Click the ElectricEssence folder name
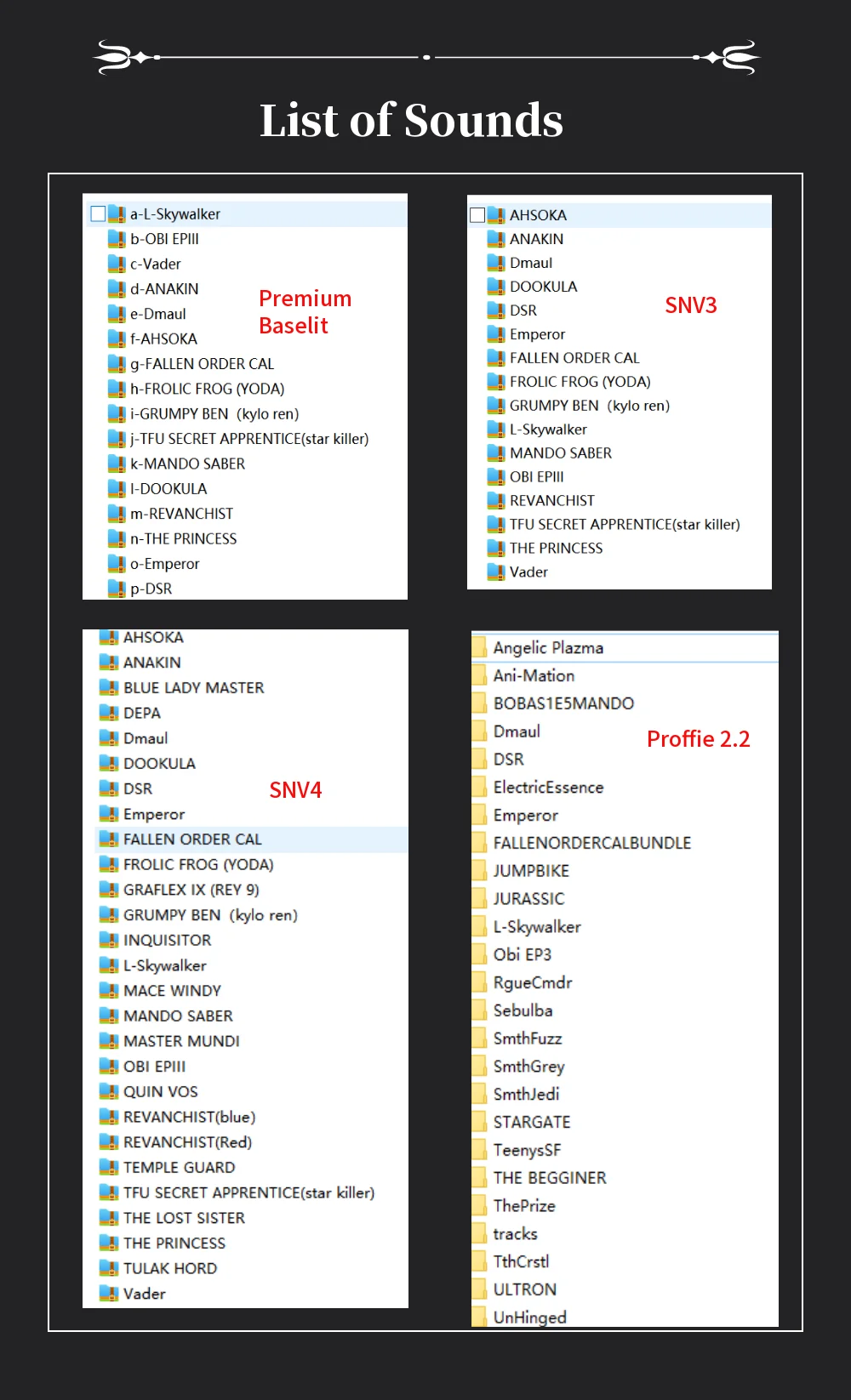851x1400 pixels. pos(548,787)
